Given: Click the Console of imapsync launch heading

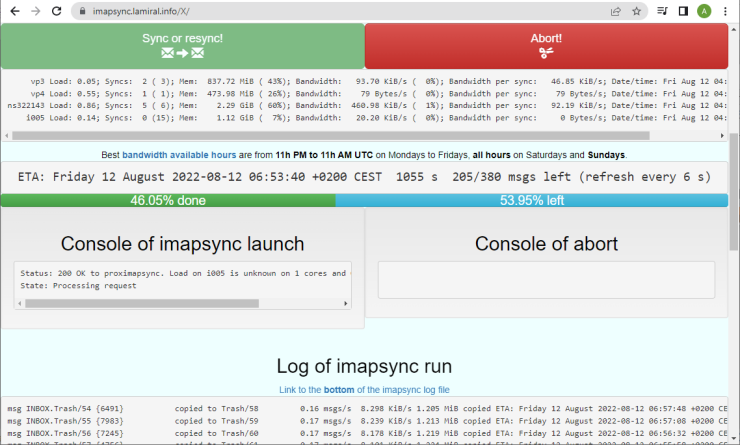Looking at the screenshot, I should tap(183, 244).
